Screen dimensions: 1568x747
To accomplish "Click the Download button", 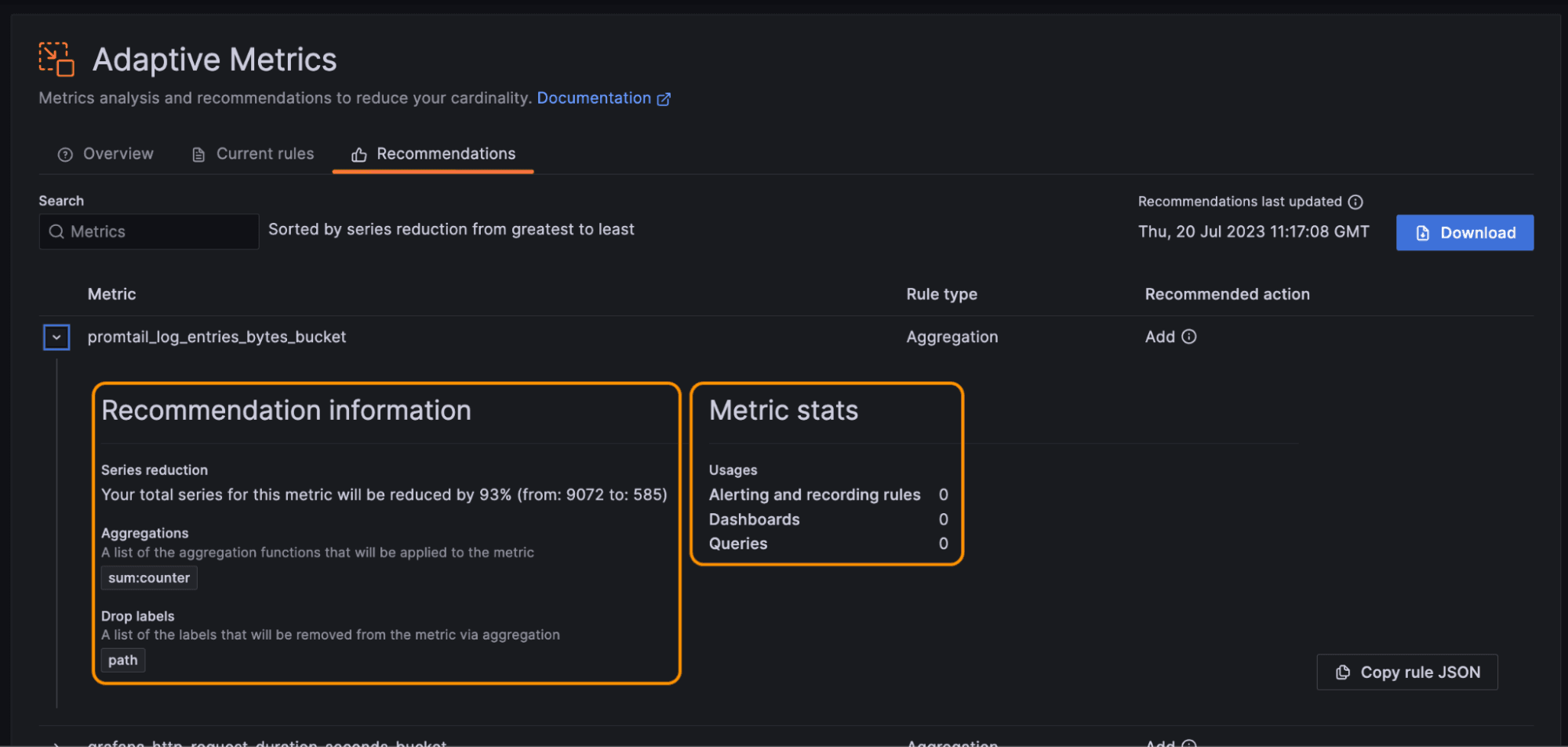I will (x=1464, y=232).
